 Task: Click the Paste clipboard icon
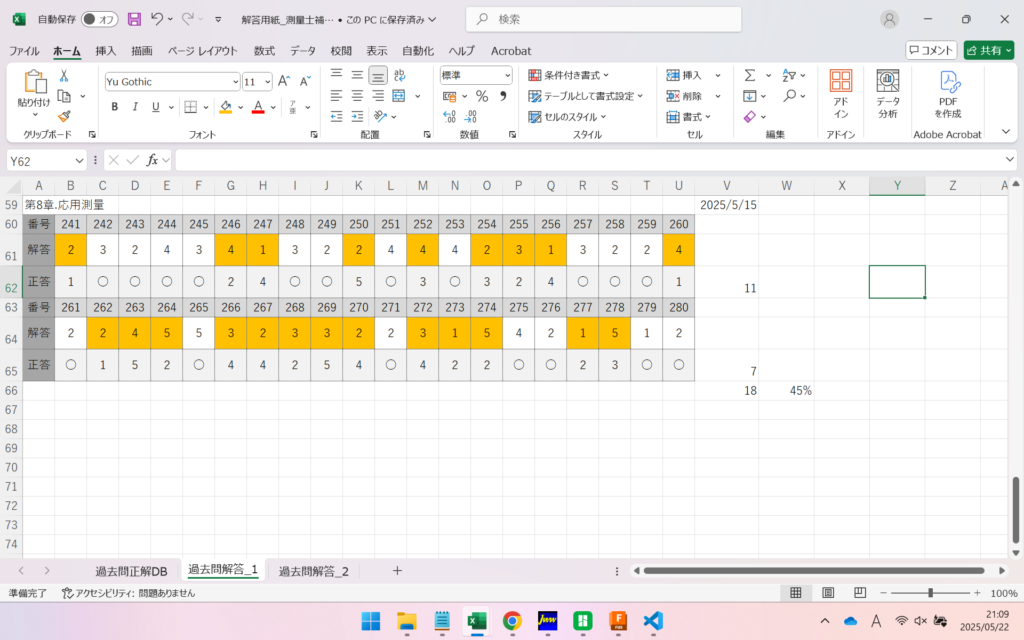(x=35, y=82)
